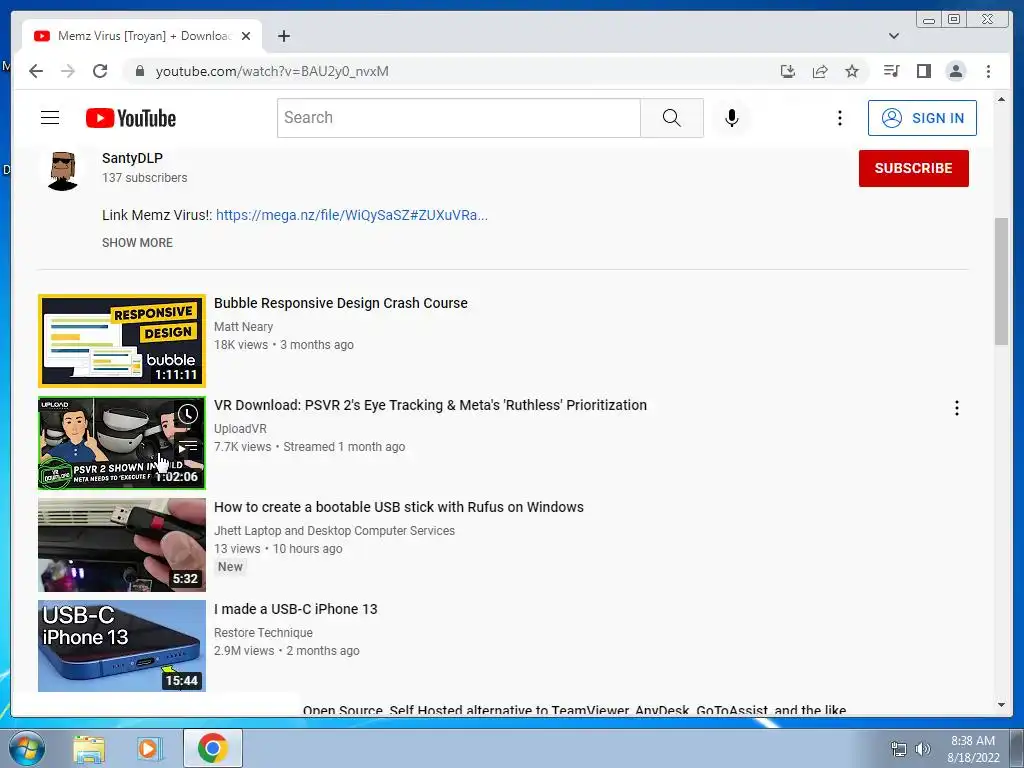Open Chrome three-dot menu
Image resolution: width=1024 pixels, height=768 pixels.
pos(988,71)
